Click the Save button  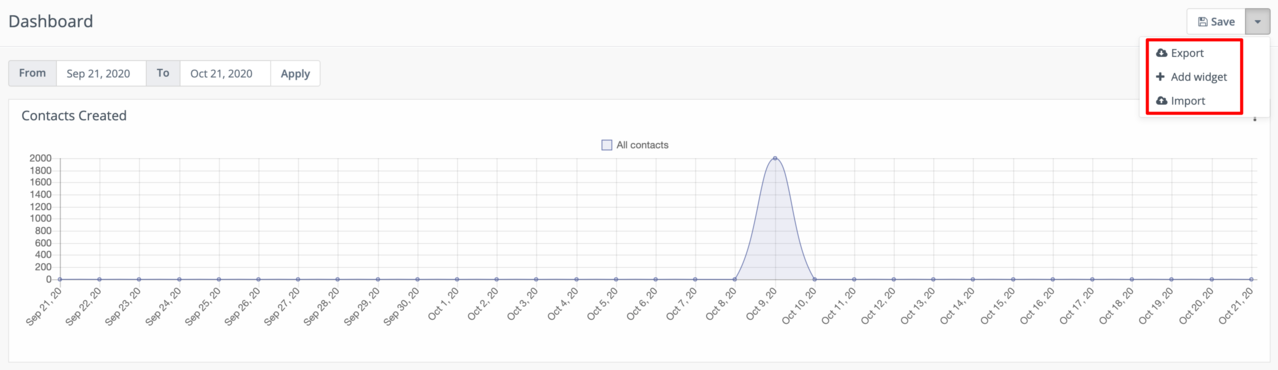pyautogui.click(x=1216, y=21)
